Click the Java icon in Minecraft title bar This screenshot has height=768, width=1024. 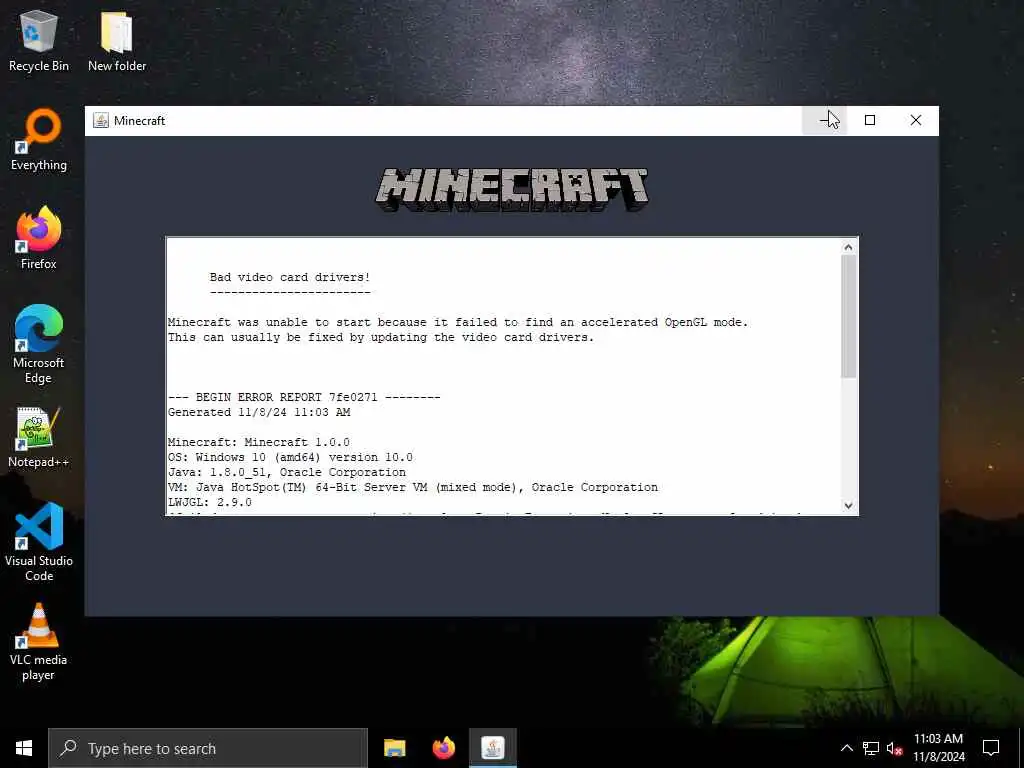pyautogui.click(x=101, y=121)
